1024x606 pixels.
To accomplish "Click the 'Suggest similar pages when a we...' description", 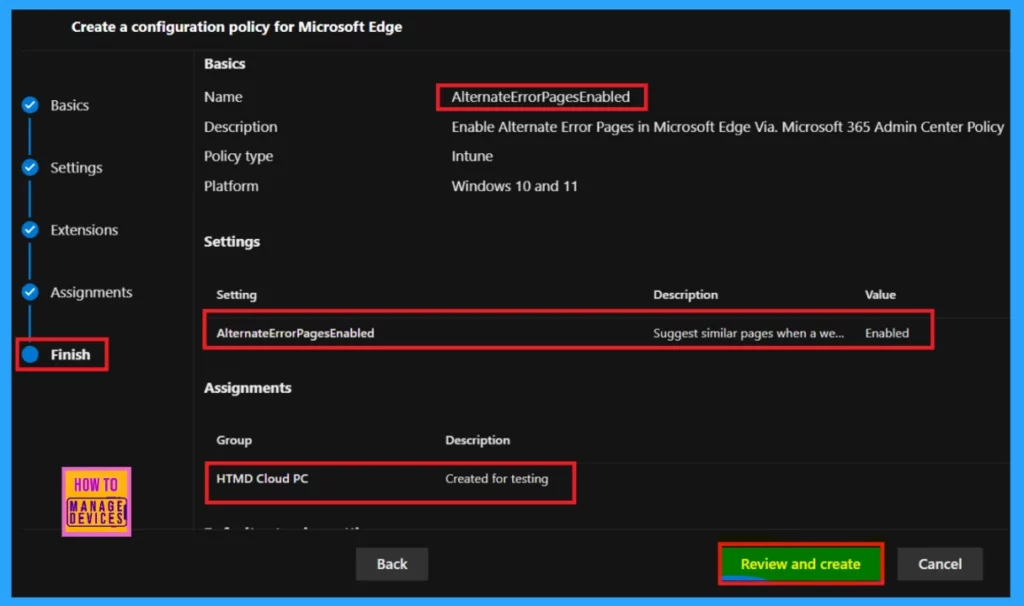I will tap(748, 333).
